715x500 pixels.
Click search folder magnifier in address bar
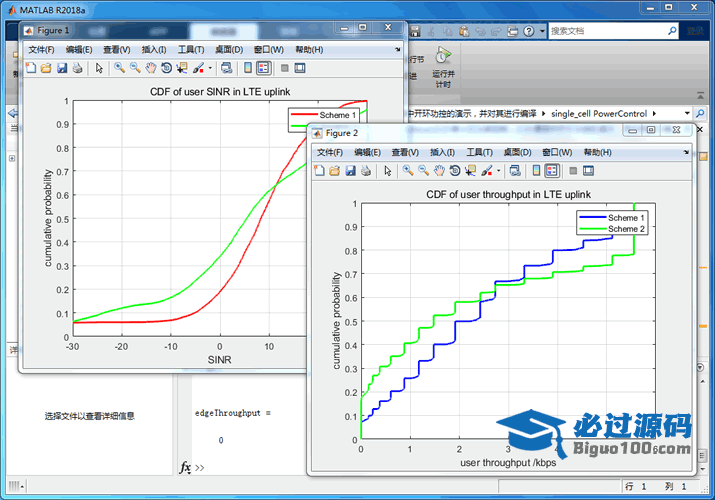click(700, 113)
